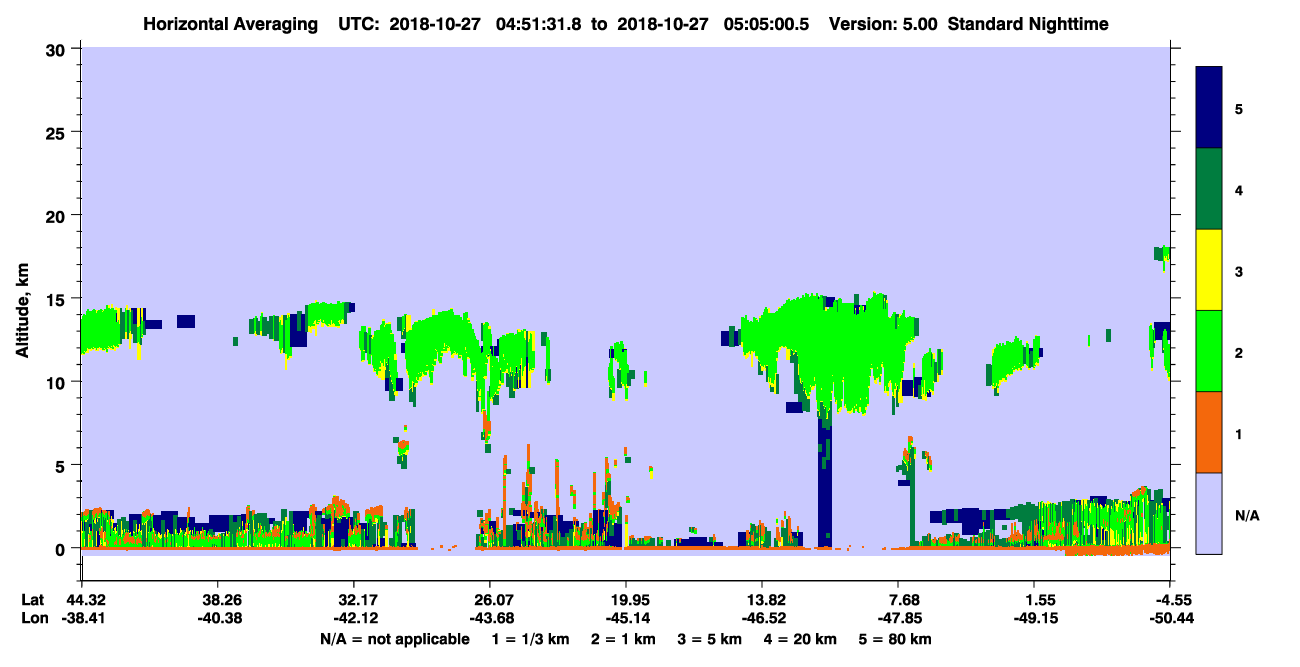The height and width of the screenshot is (667, 1300).
Task: Click the latitude value 7.68
Action: pyautogui.click(x=898, y=600)
